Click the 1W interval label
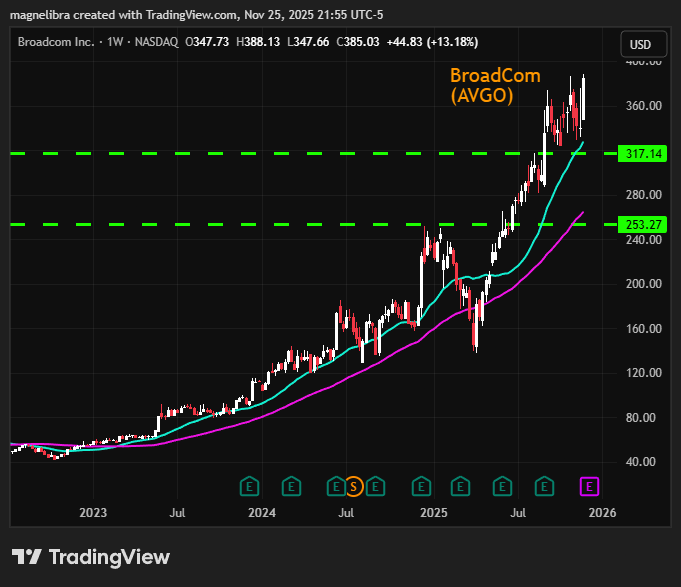Screen dimensions: 681x587 [x=115, y=42]
